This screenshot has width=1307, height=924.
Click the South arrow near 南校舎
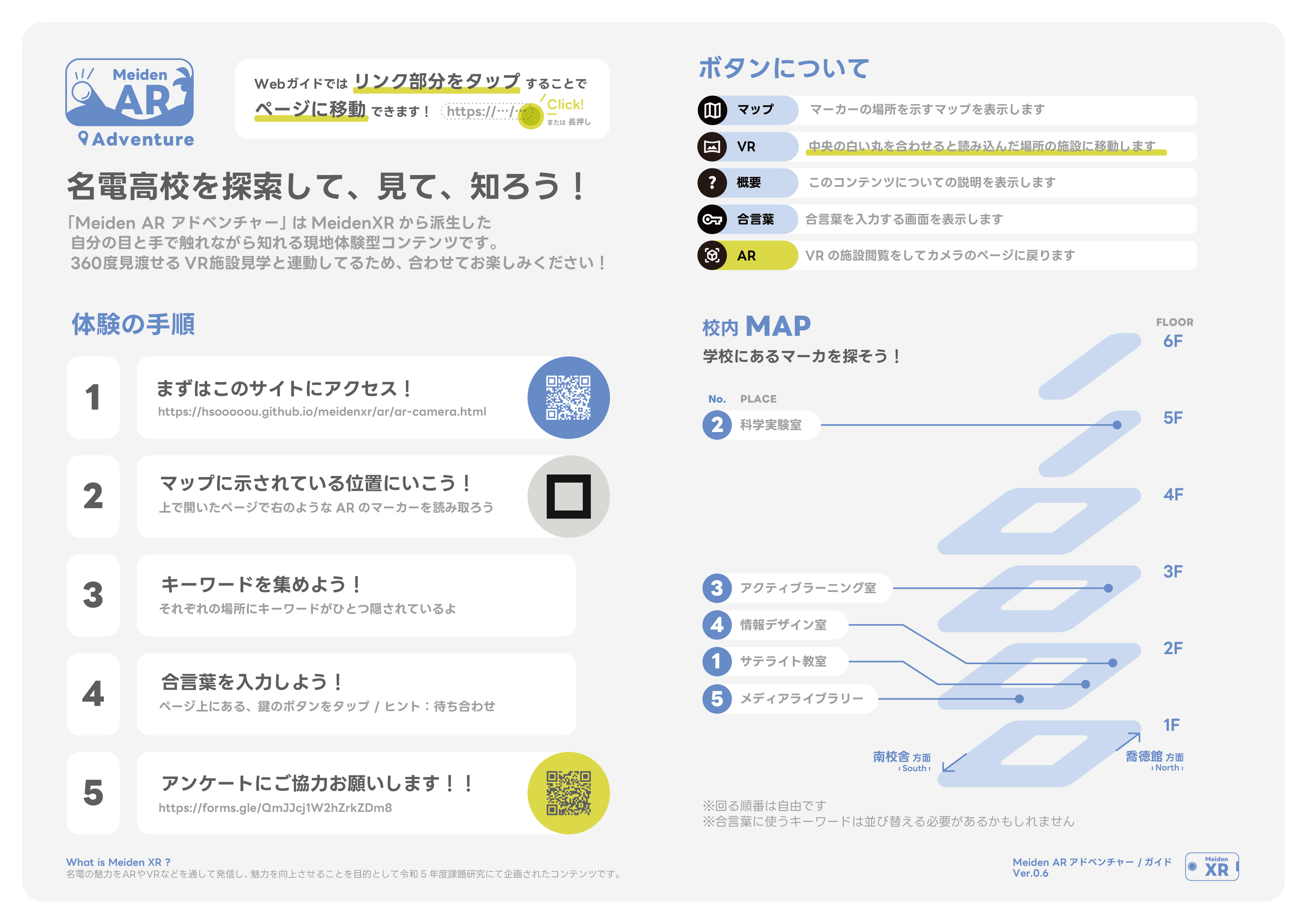point(955,762)
